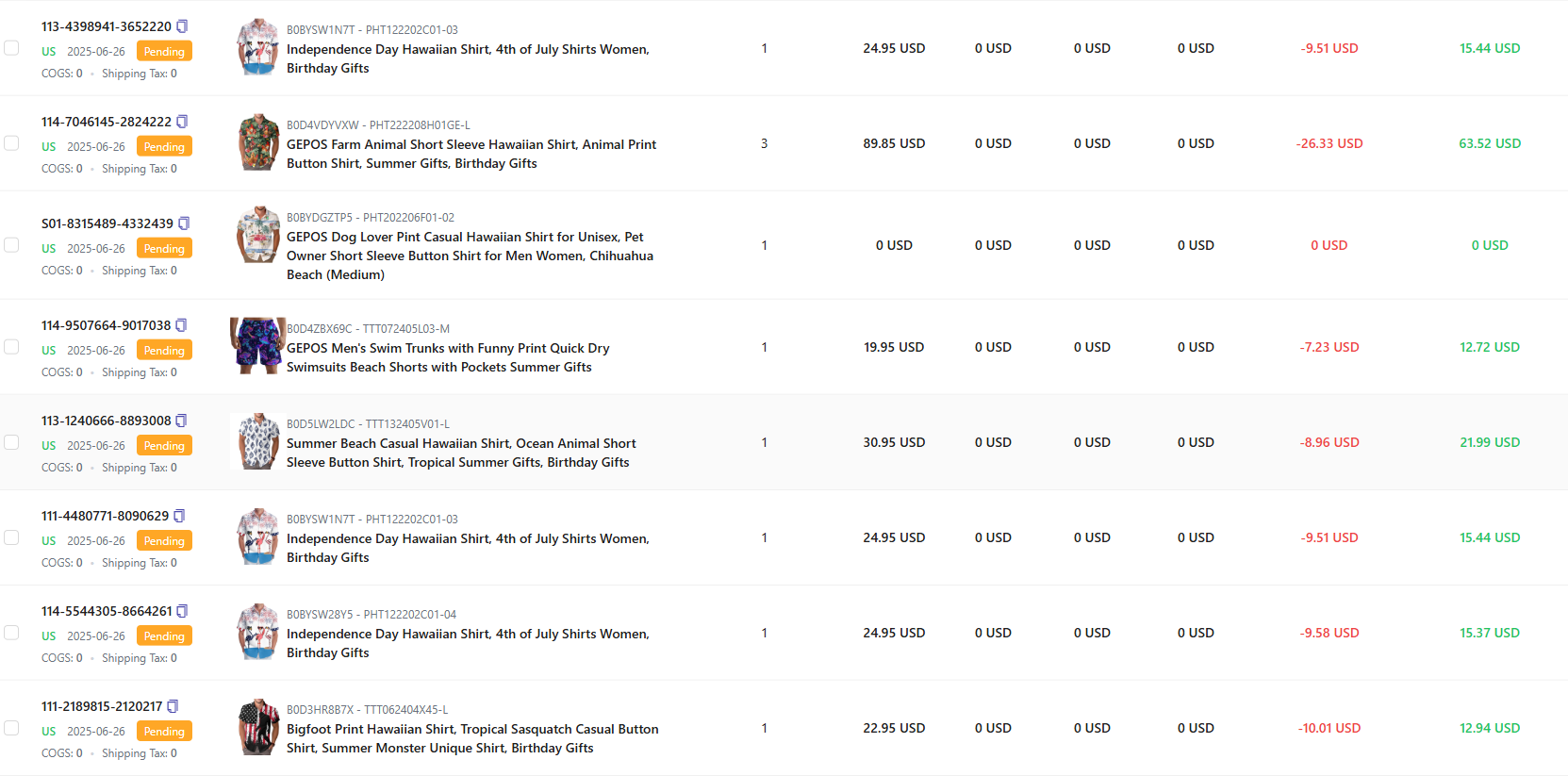
Task: Copy order ID 113-1240666-8893008
Action: point(181,421)
